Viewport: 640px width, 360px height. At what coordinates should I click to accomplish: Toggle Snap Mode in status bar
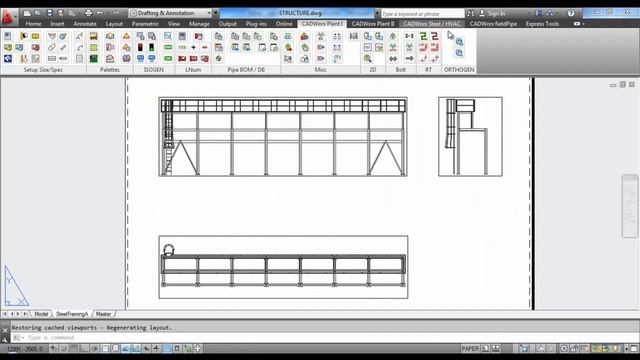(x=64, y=349)
